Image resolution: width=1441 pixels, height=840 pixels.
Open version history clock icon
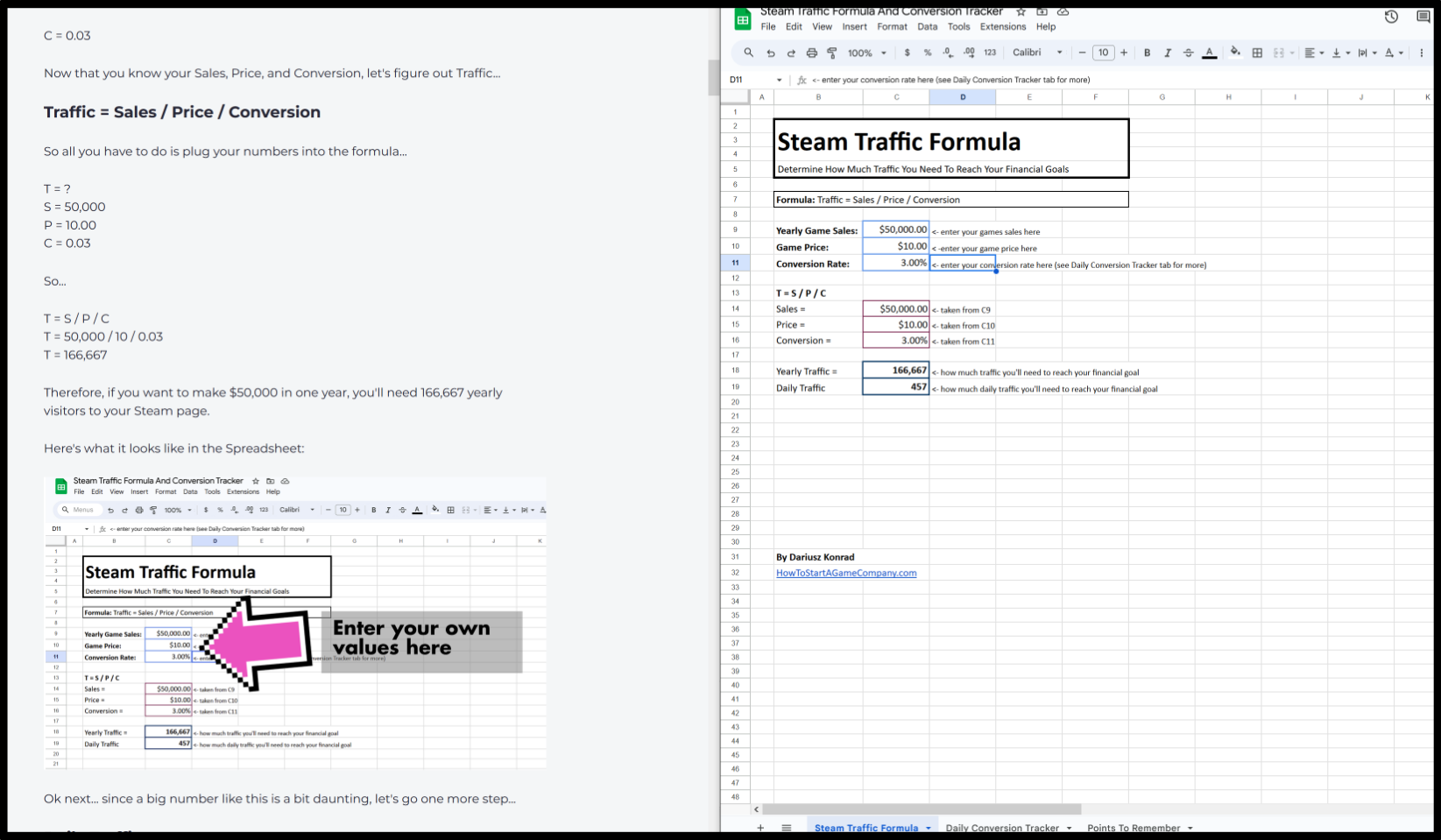1391,17
